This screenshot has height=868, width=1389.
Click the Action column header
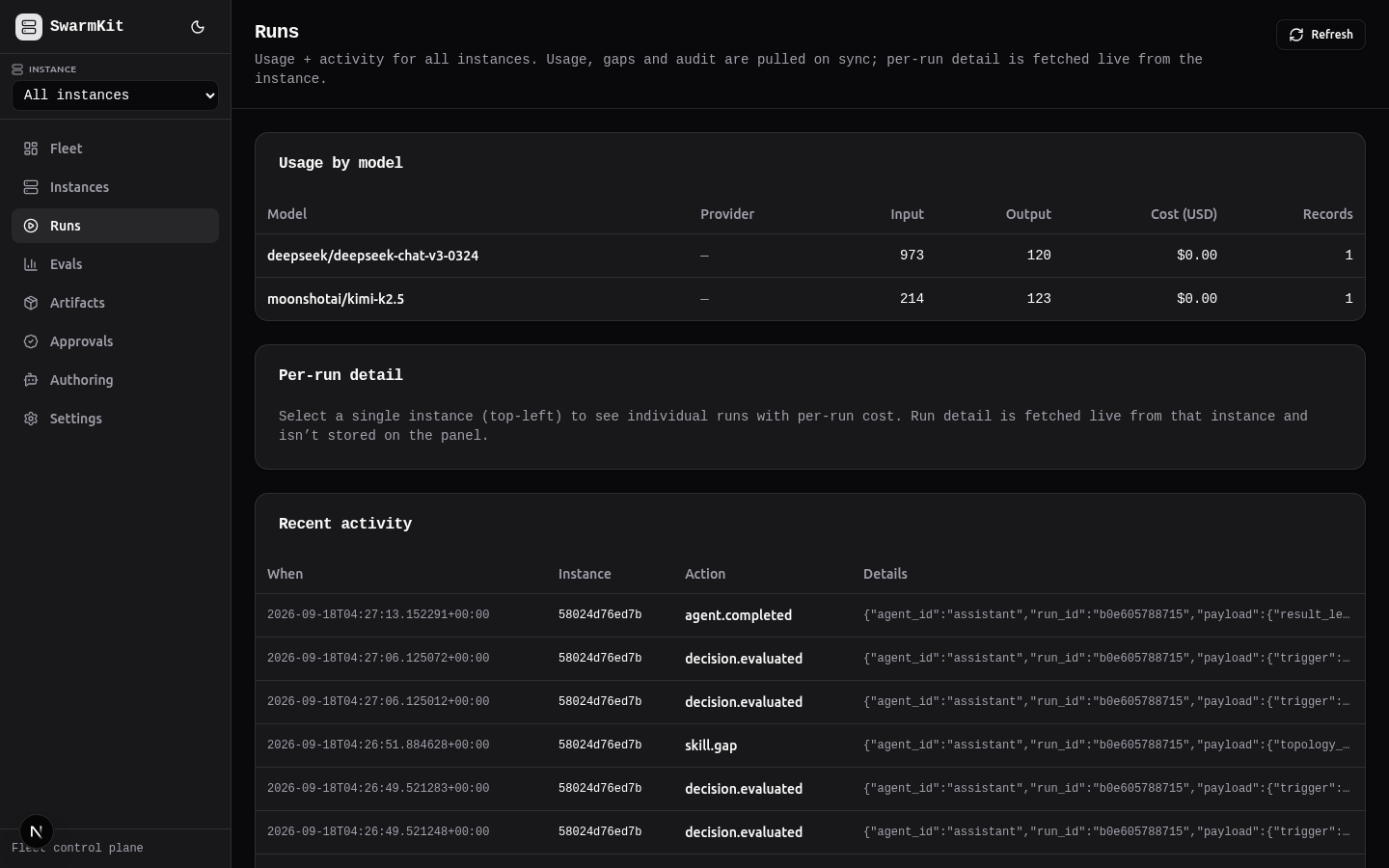[x=705, y=574]
